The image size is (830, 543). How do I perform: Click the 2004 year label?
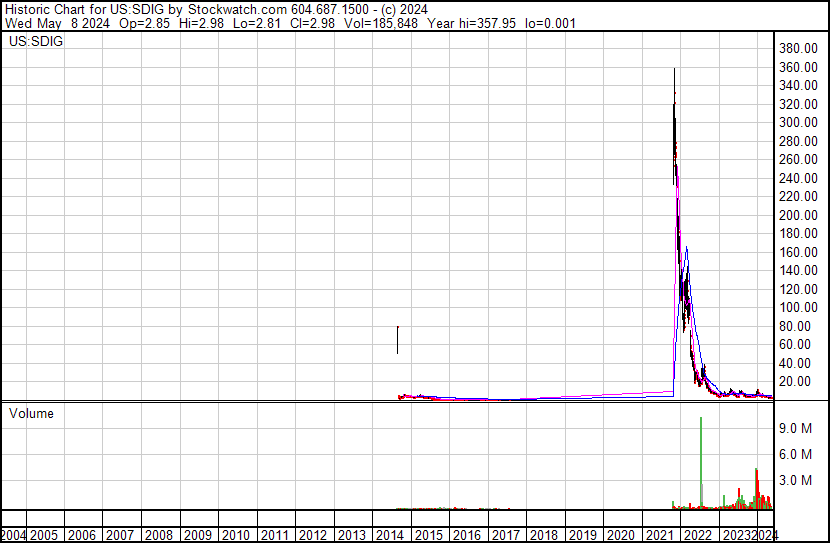13,535
